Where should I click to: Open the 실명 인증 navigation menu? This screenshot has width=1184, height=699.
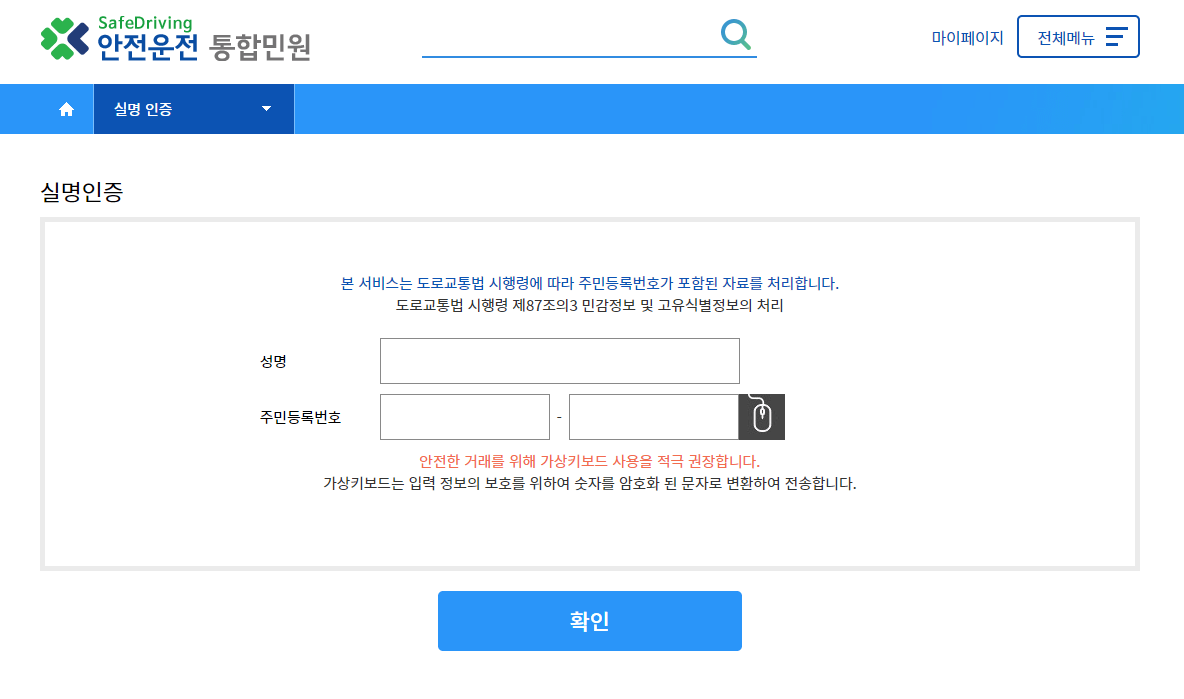click(x=193, y=109)
